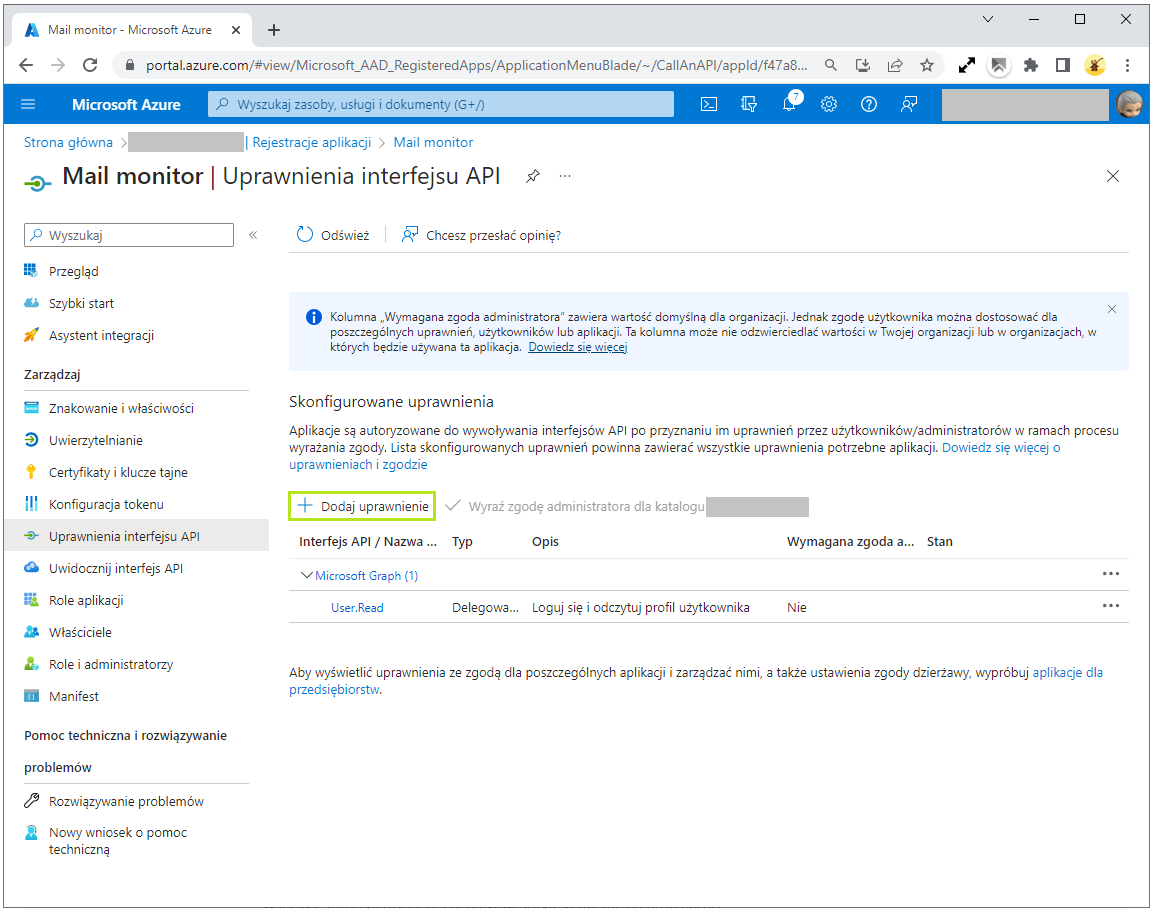Pin the Mail monitor blade
Viewport: 1155px width, 914px height.
(x=533, y=176)
